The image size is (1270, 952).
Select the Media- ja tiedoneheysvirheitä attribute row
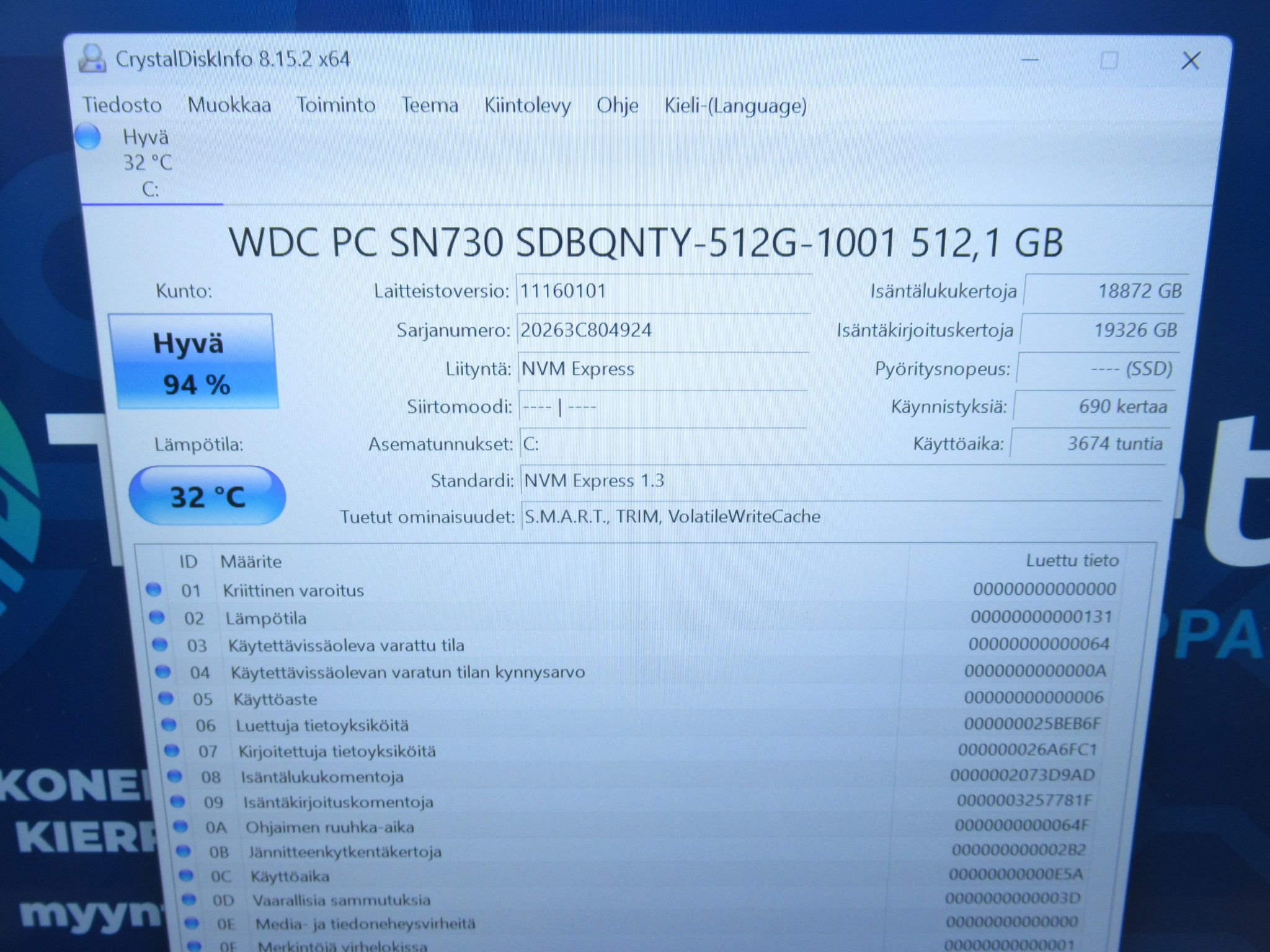click(631, 923)
